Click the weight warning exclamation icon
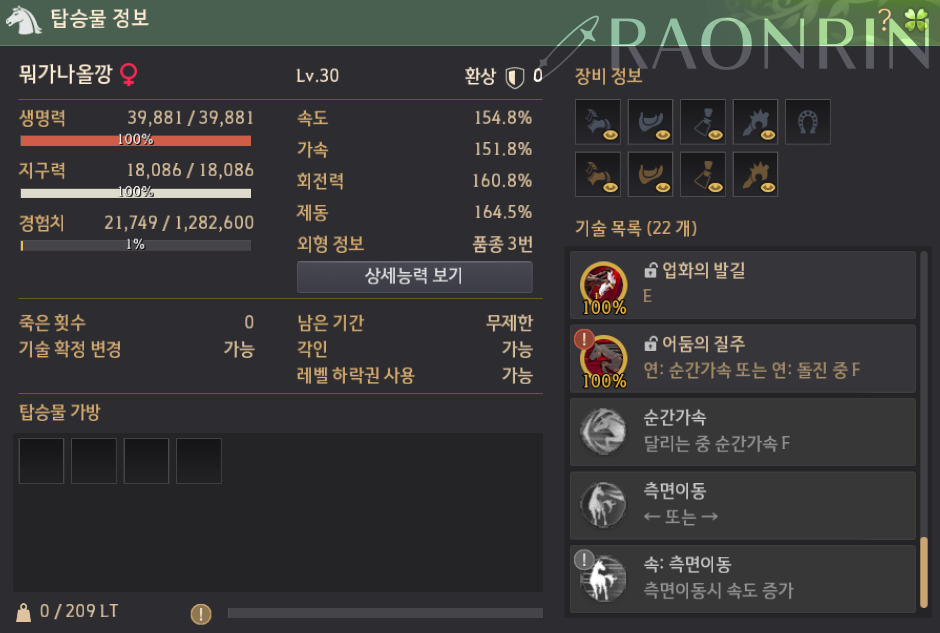This screenshot has height=633, width=940. [x=201, y=614]
